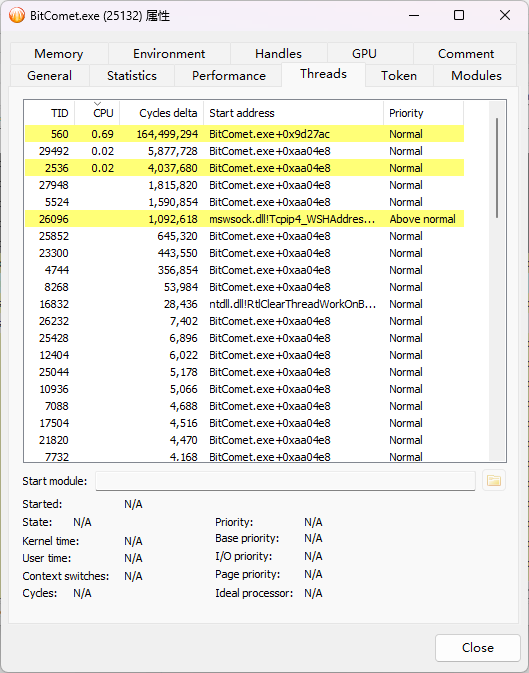Viewport: 529px width, 673px height.
Task: Open the Environment tab
Action: tap(169, 54)
